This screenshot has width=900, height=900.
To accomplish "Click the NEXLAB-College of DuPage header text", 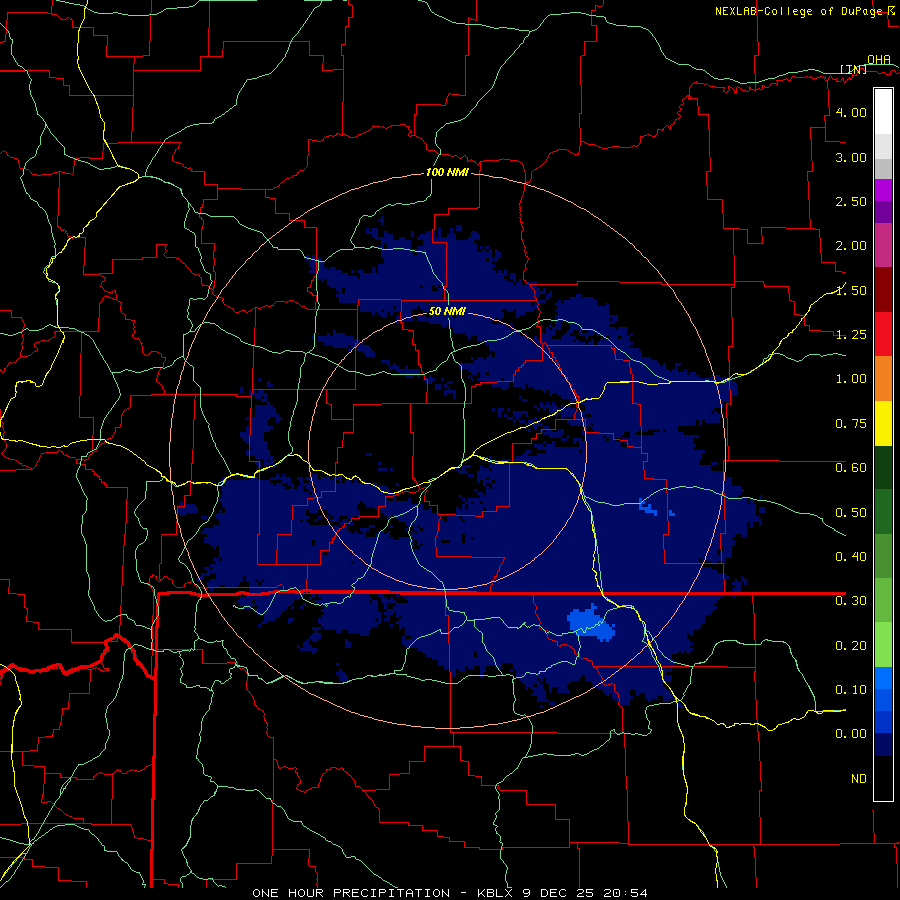I will coord(798,11).
